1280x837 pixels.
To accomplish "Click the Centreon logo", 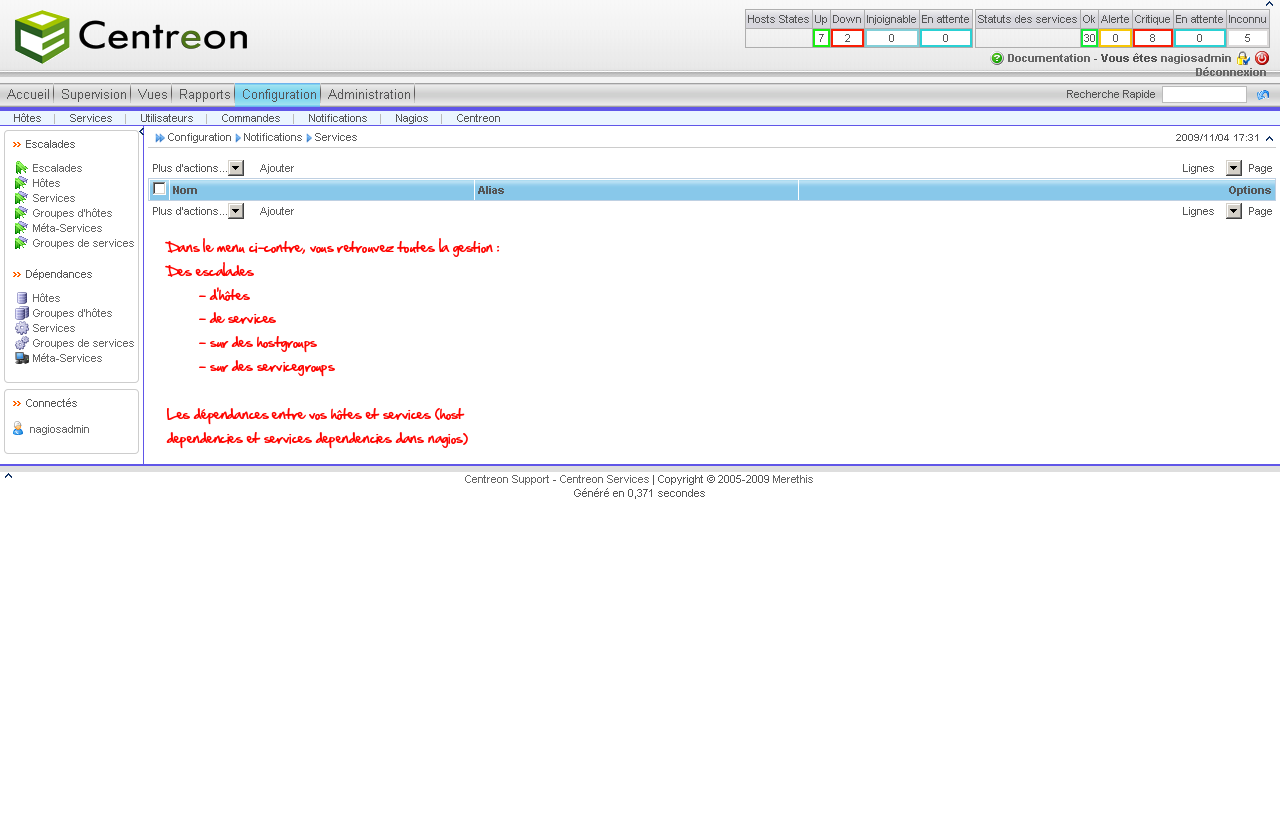I will [x=131, y=37].
